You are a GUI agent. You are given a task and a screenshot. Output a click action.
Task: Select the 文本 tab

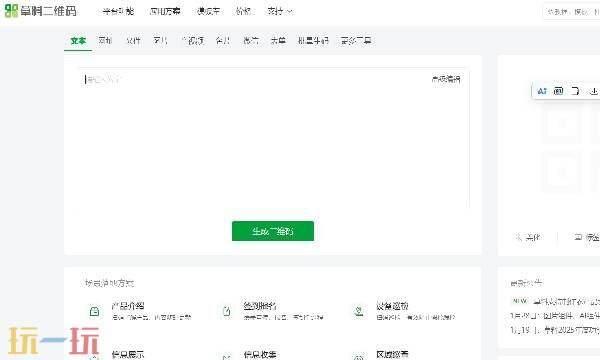click(78, 40)
